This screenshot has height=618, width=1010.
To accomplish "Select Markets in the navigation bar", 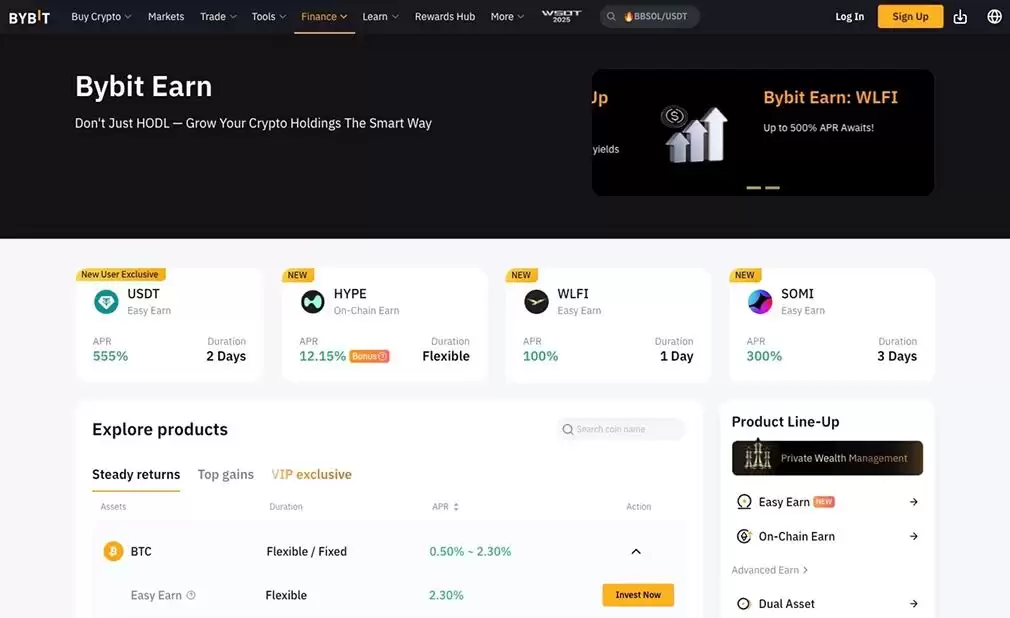I will [166, 16].
